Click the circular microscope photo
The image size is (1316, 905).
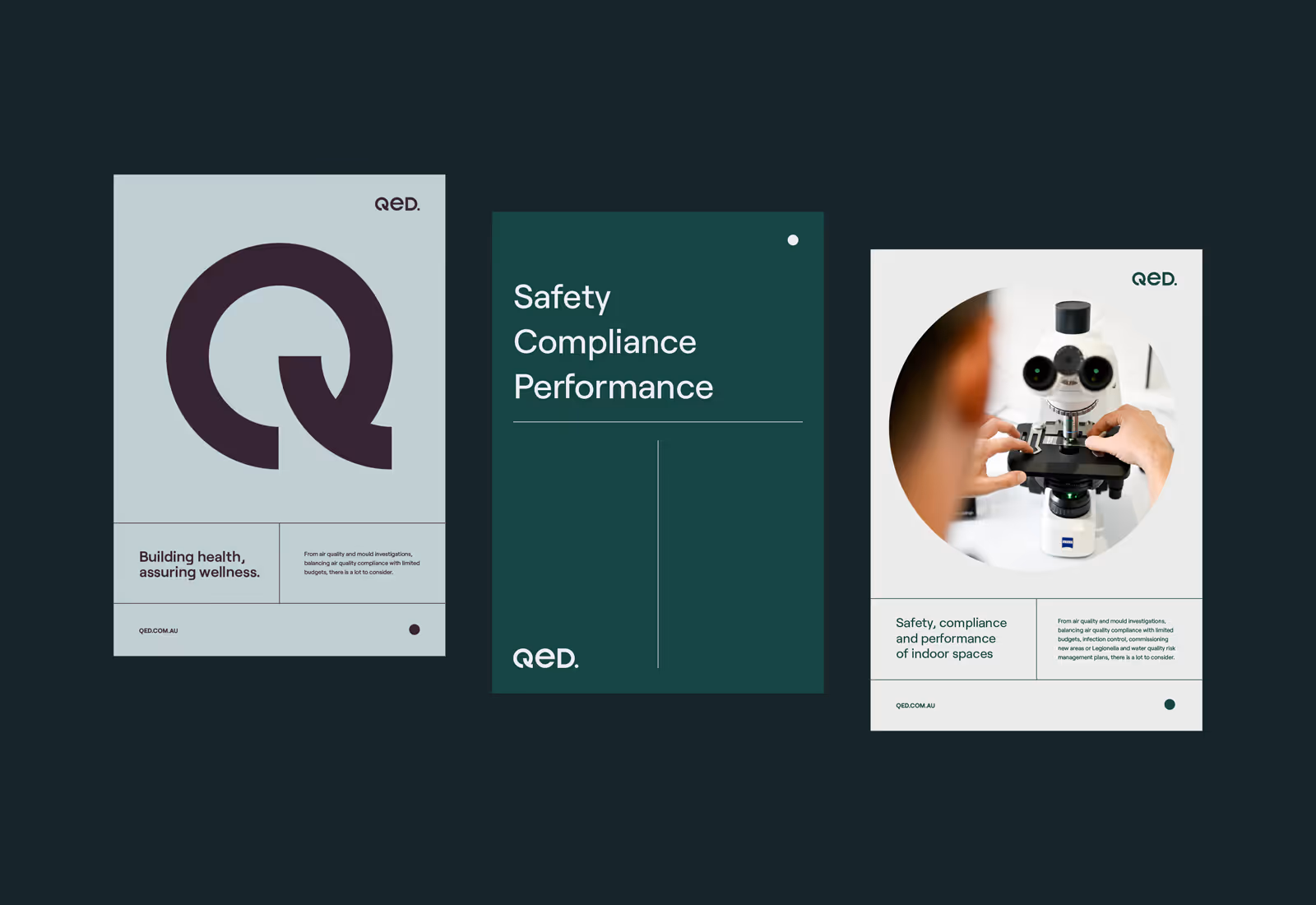tap(1032, 428)
